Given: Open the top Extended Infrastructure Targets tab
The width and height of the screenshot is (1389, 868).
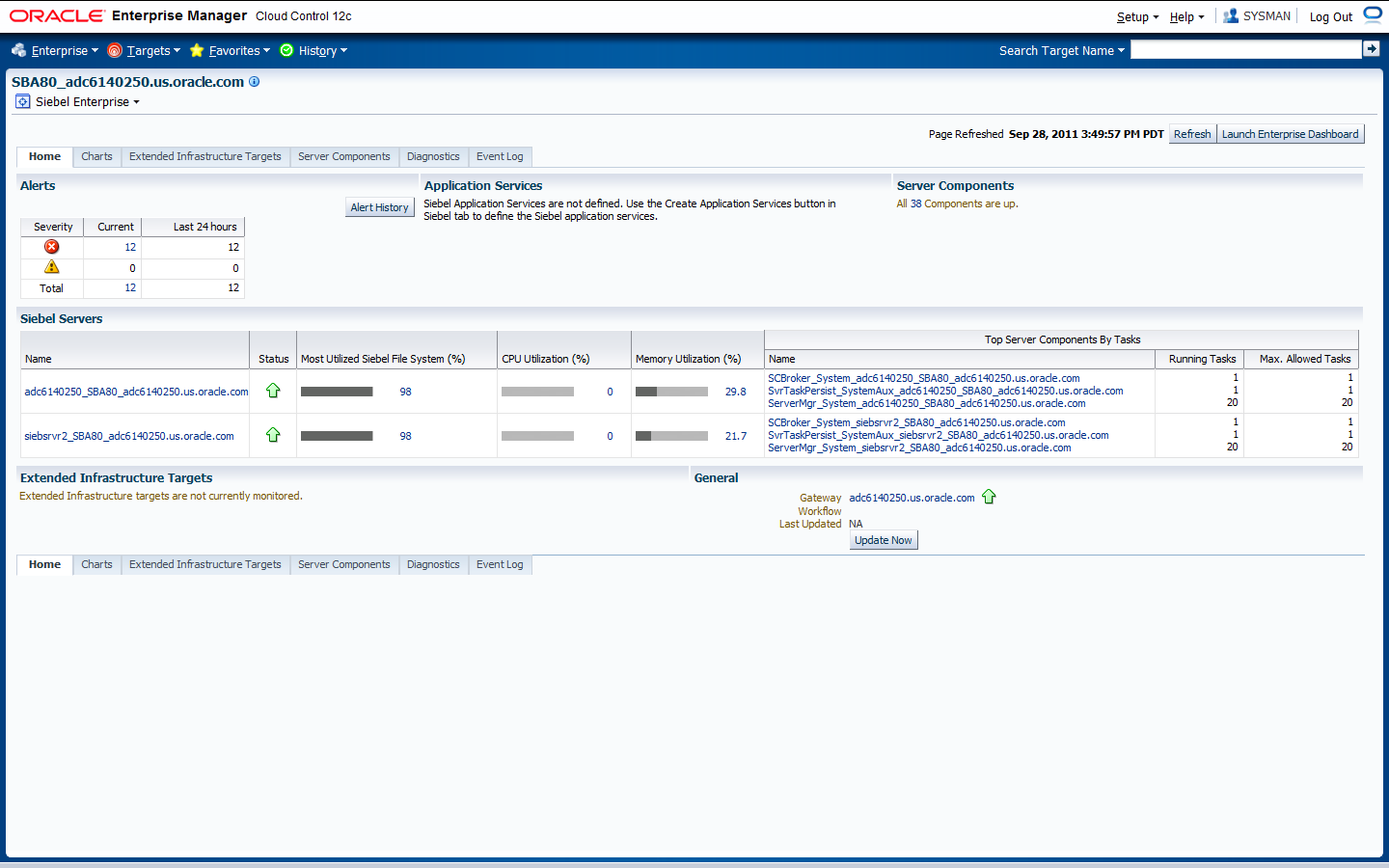Looking at the screenshot, I should 205,156.
